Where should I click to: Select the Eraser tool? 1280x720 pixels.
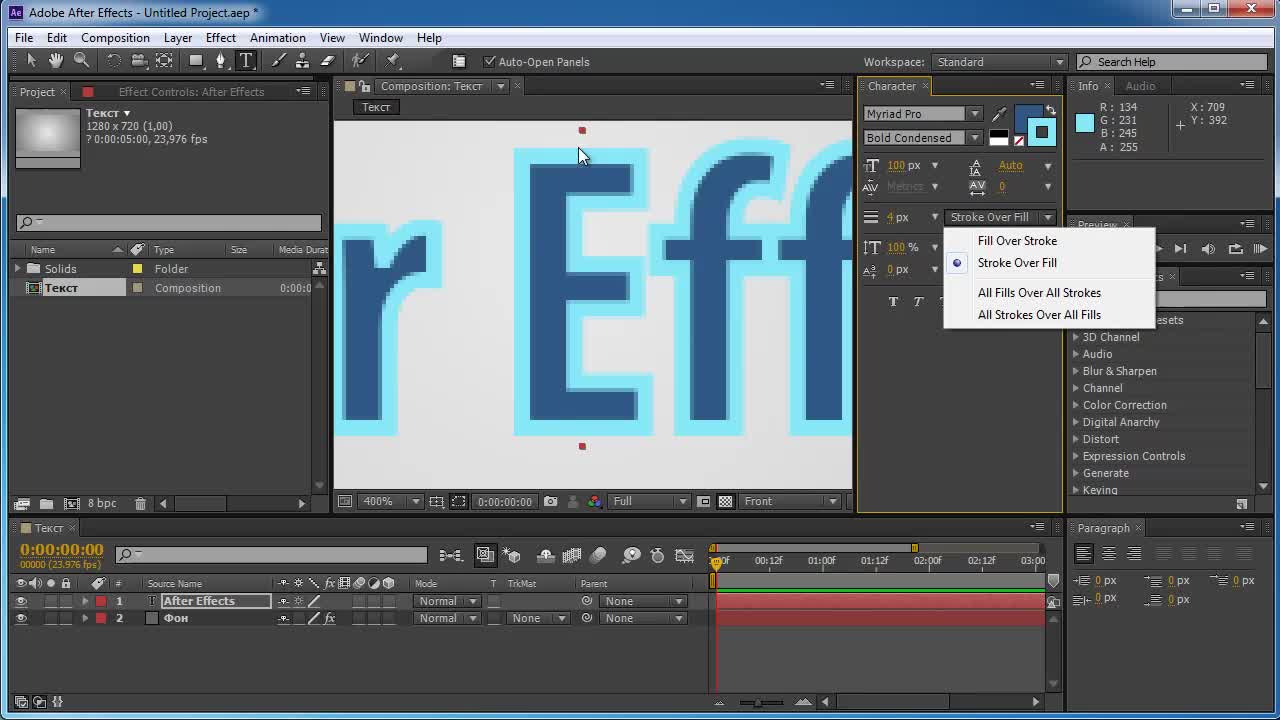coord(327,61)
